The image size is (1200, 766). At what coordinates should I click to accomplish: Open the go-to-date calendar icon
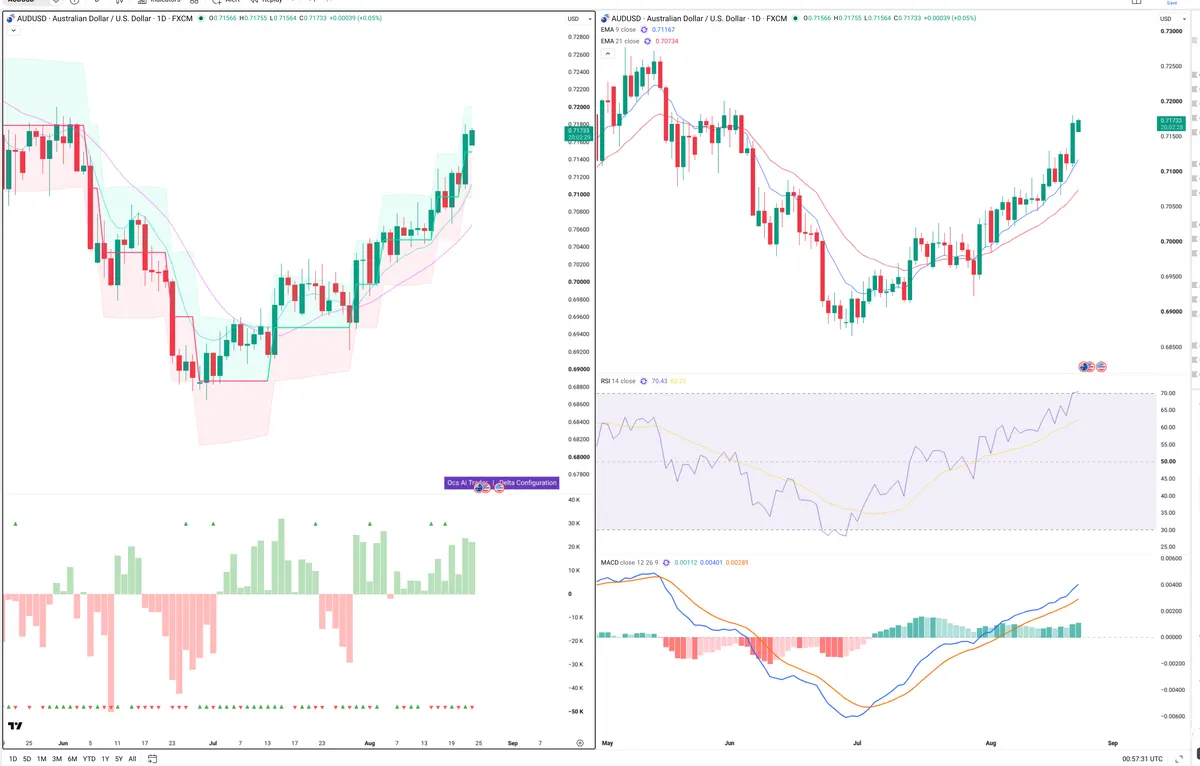pyautogui.click(x=152, y=759)
